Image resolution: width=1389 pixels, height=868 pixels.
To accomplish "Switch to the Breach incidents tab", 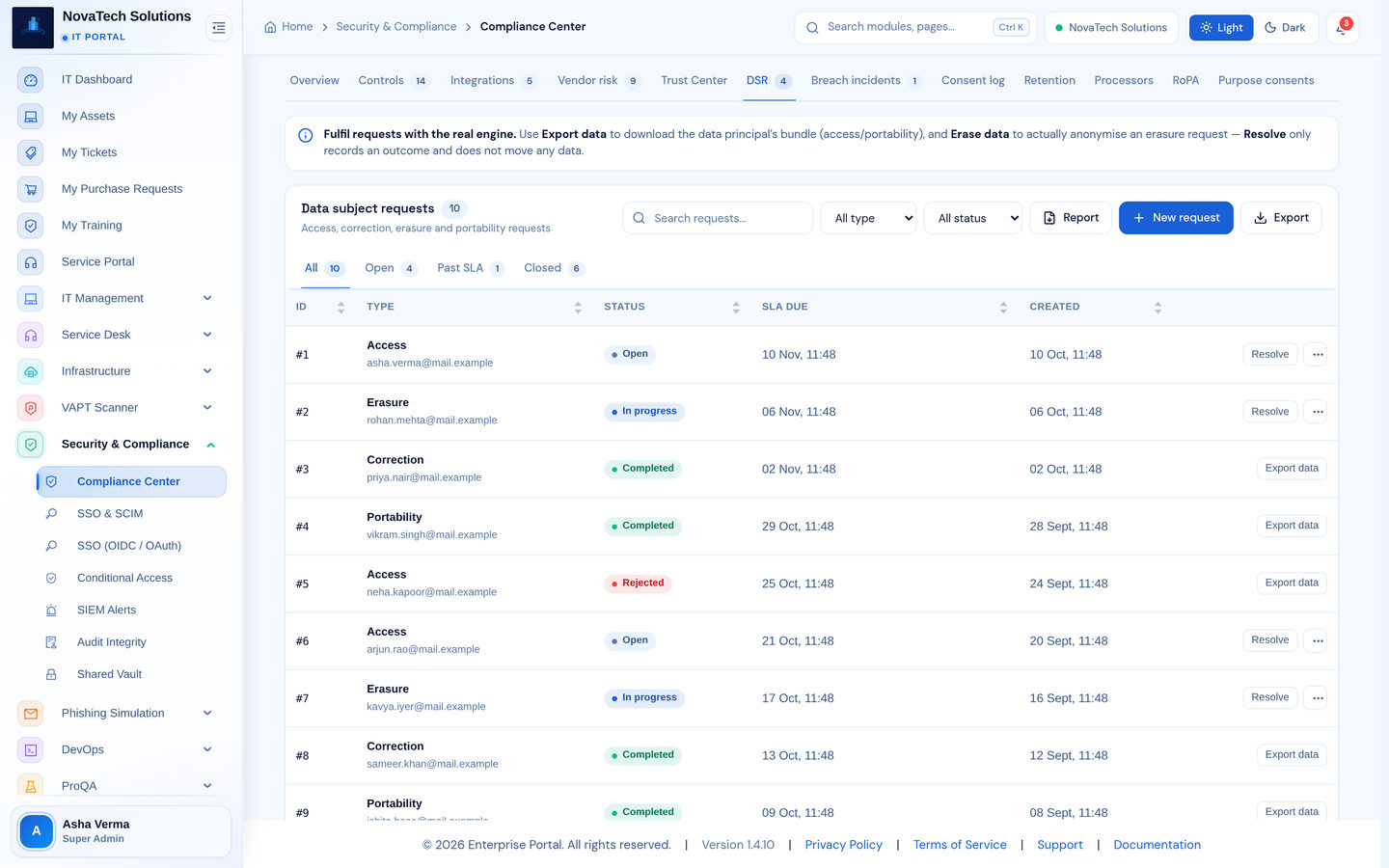I will pos(866,81).
